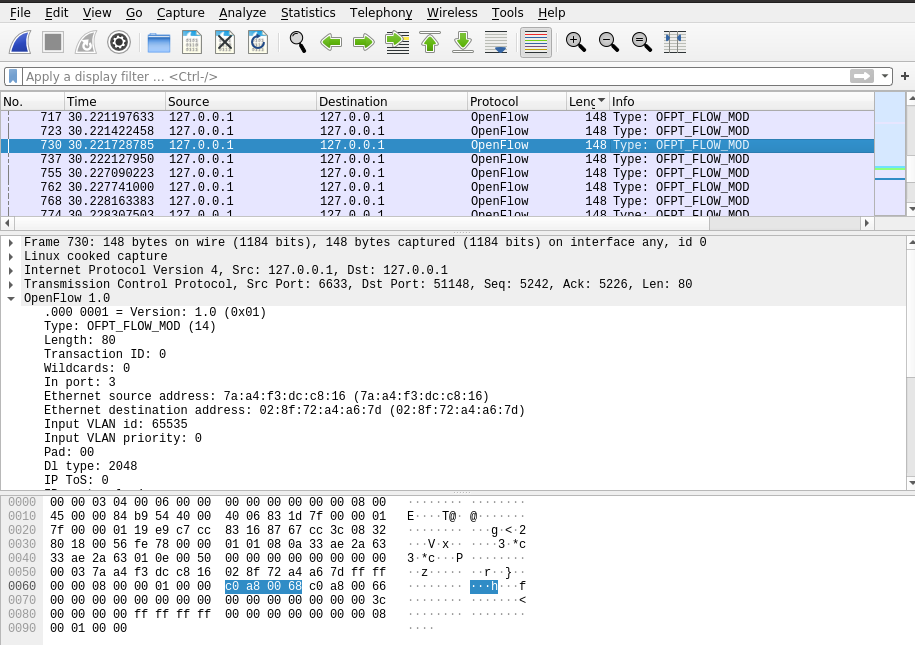Open the Telephony menu
915x645 pixels.
pyautogui.click(x=381, y=12)
